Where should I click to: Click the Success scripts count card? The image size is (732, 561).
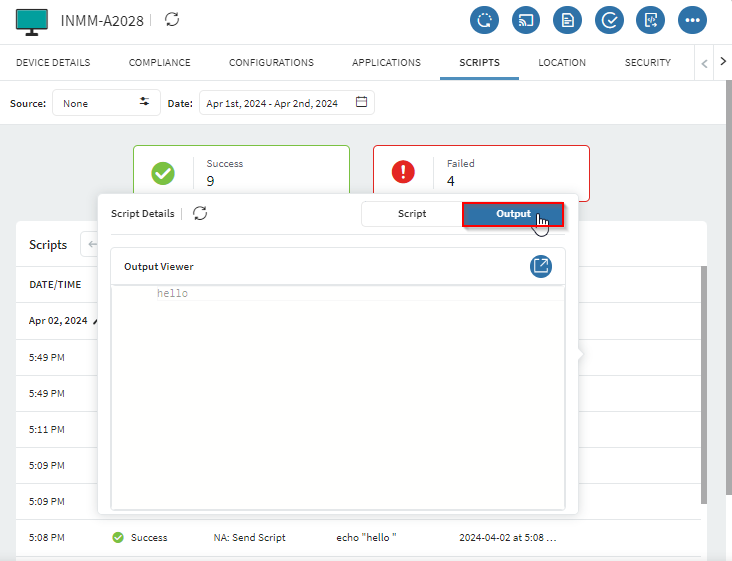pyautogui.click(x=241, y=172)
